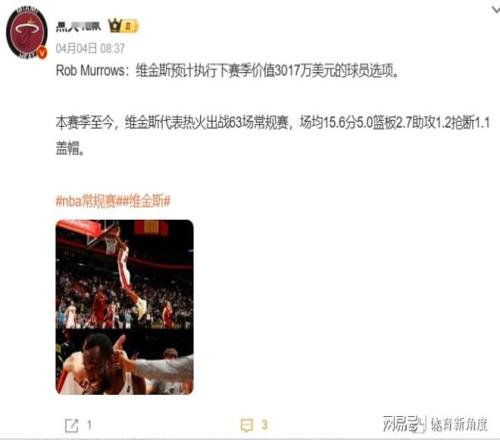The image size is (500, 440).
Task: Open the poster's username link
Action: pos(78,26)
